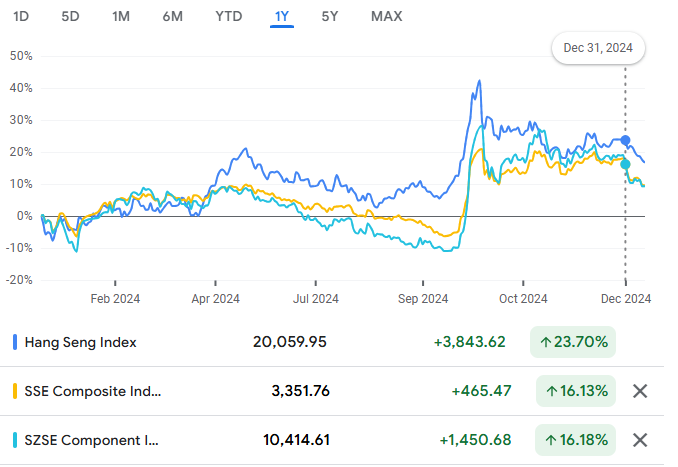Open the SSE Composite Index name link
678x467 pixels.
click(x=92, y=391)
